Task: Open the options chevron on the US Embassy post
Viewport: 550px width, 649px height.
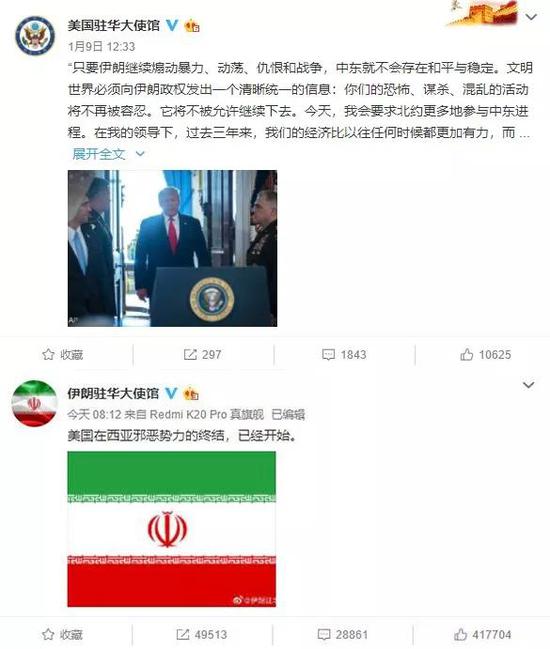Action: point(531,17)
